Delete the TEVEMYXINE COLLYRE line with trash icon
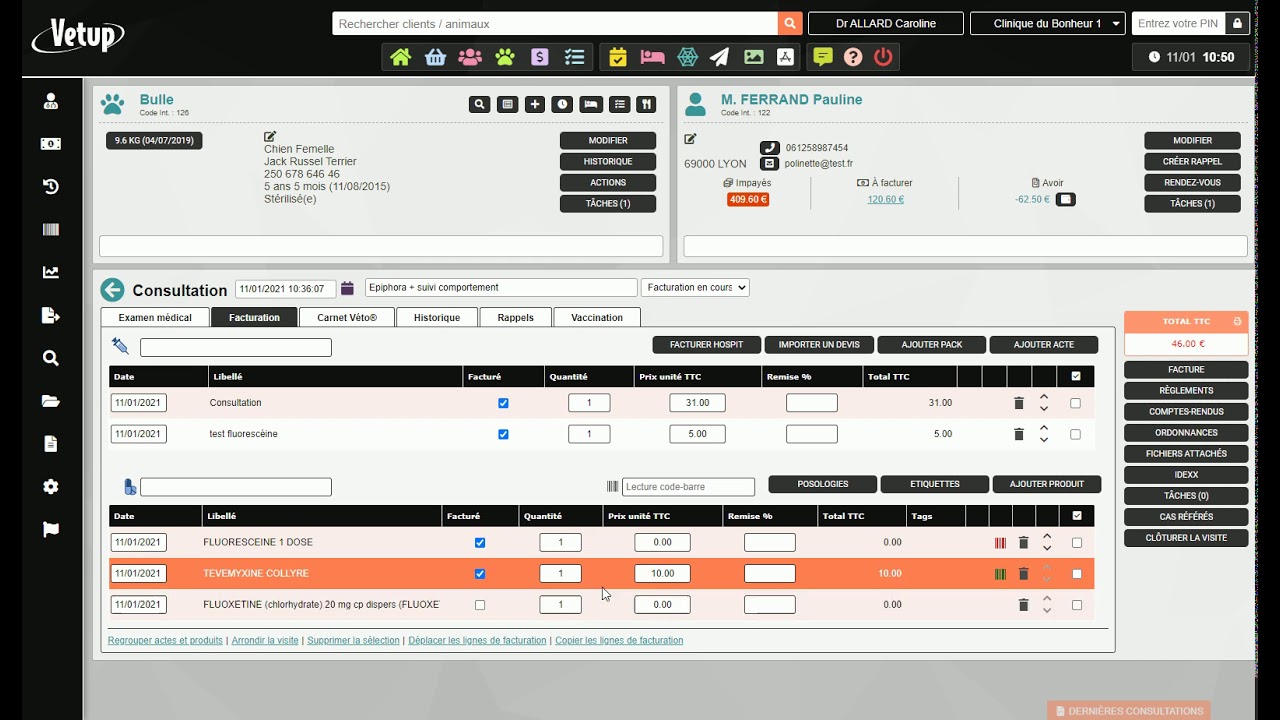Screen dimensions: 1280x720 (1023, 574)
